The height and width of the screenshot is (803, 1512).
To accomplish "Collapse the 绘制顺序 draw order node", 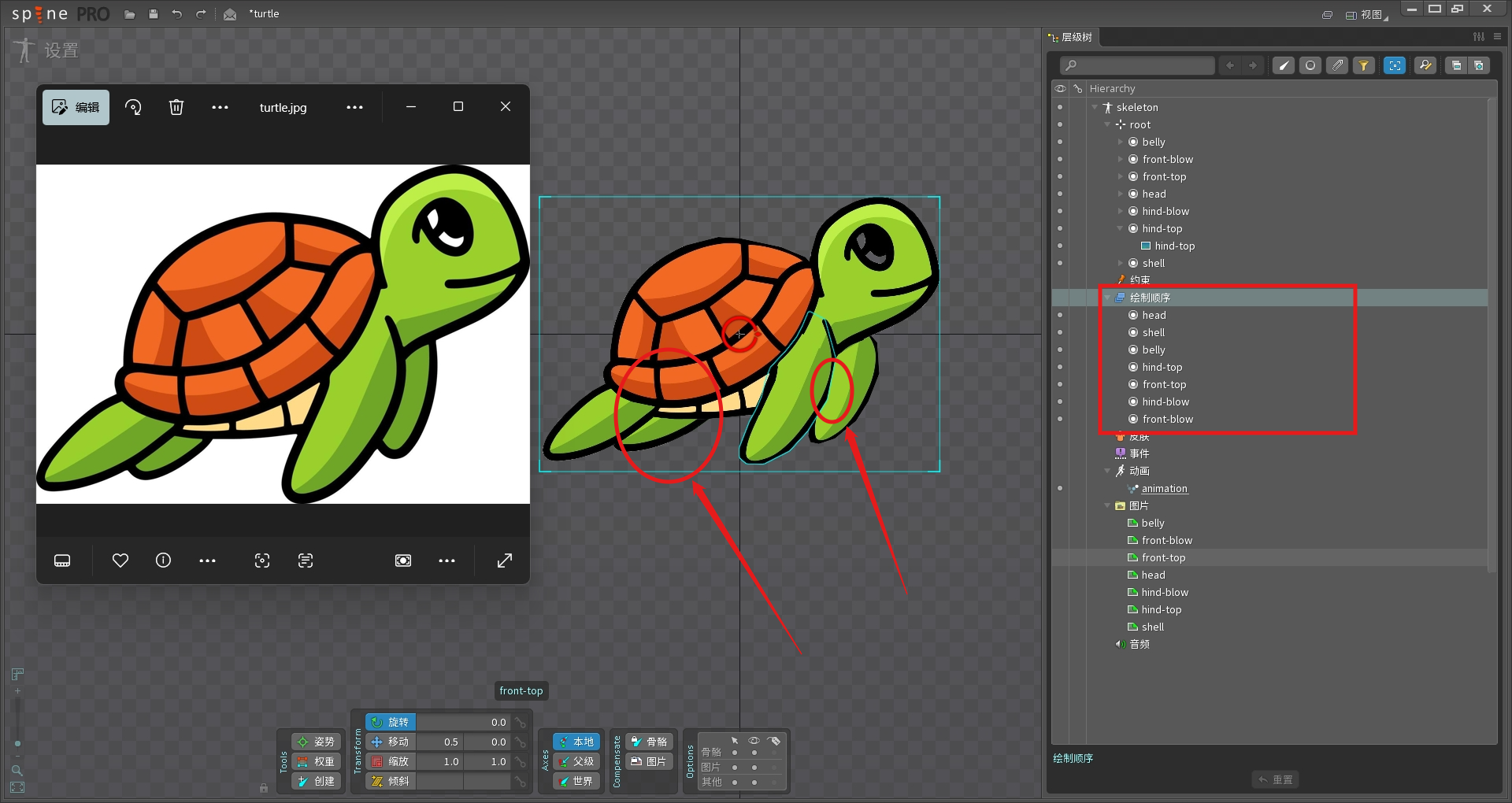I will coord(1107,298).
